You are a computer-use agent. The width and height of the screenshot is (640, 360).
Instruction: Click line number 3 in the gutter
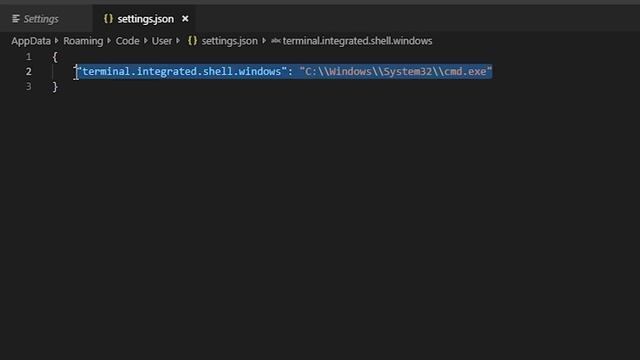tap(29, 87)
